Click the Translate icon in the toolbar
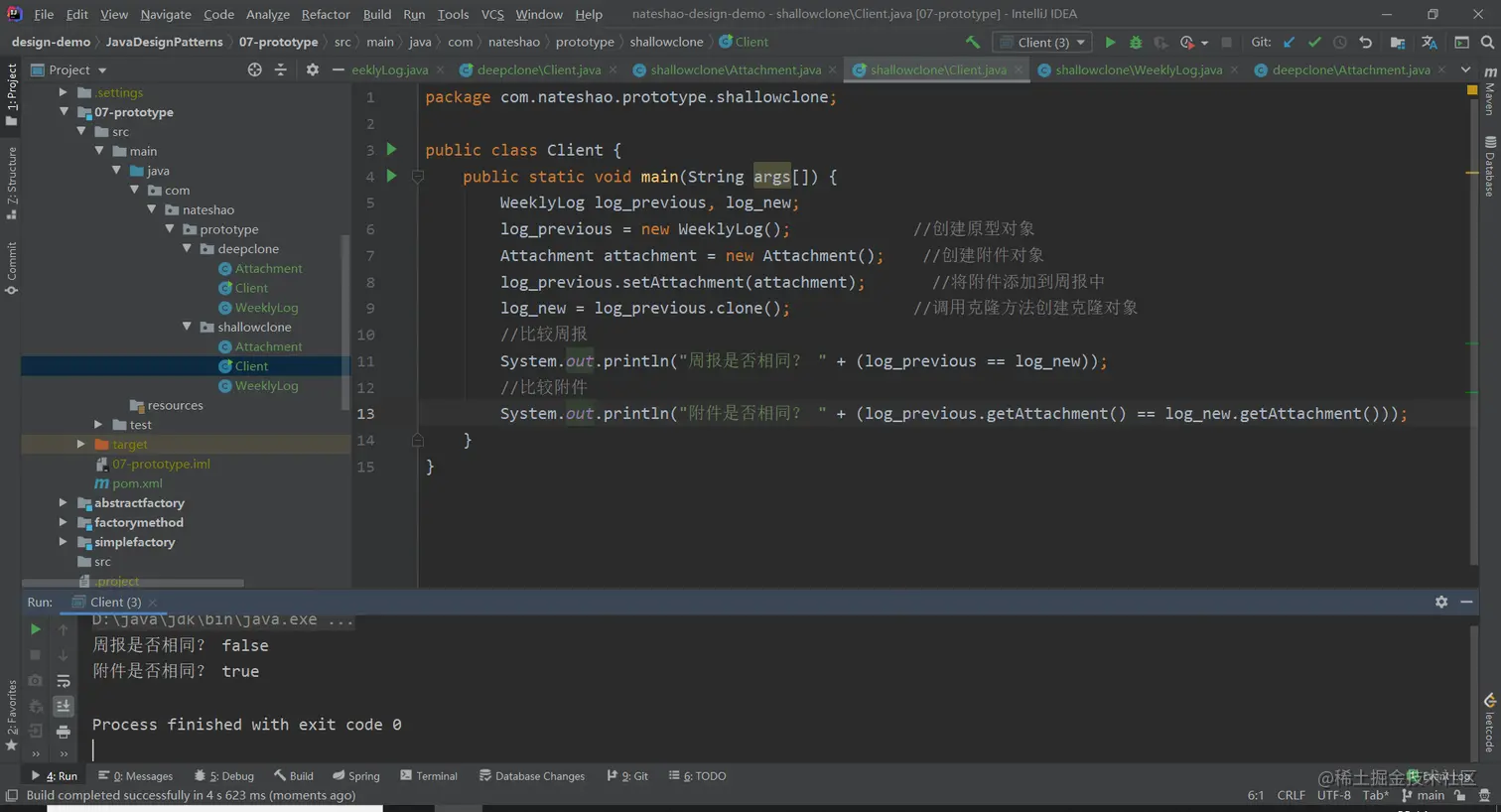The image size is (1501, 812). (1429, 42)
